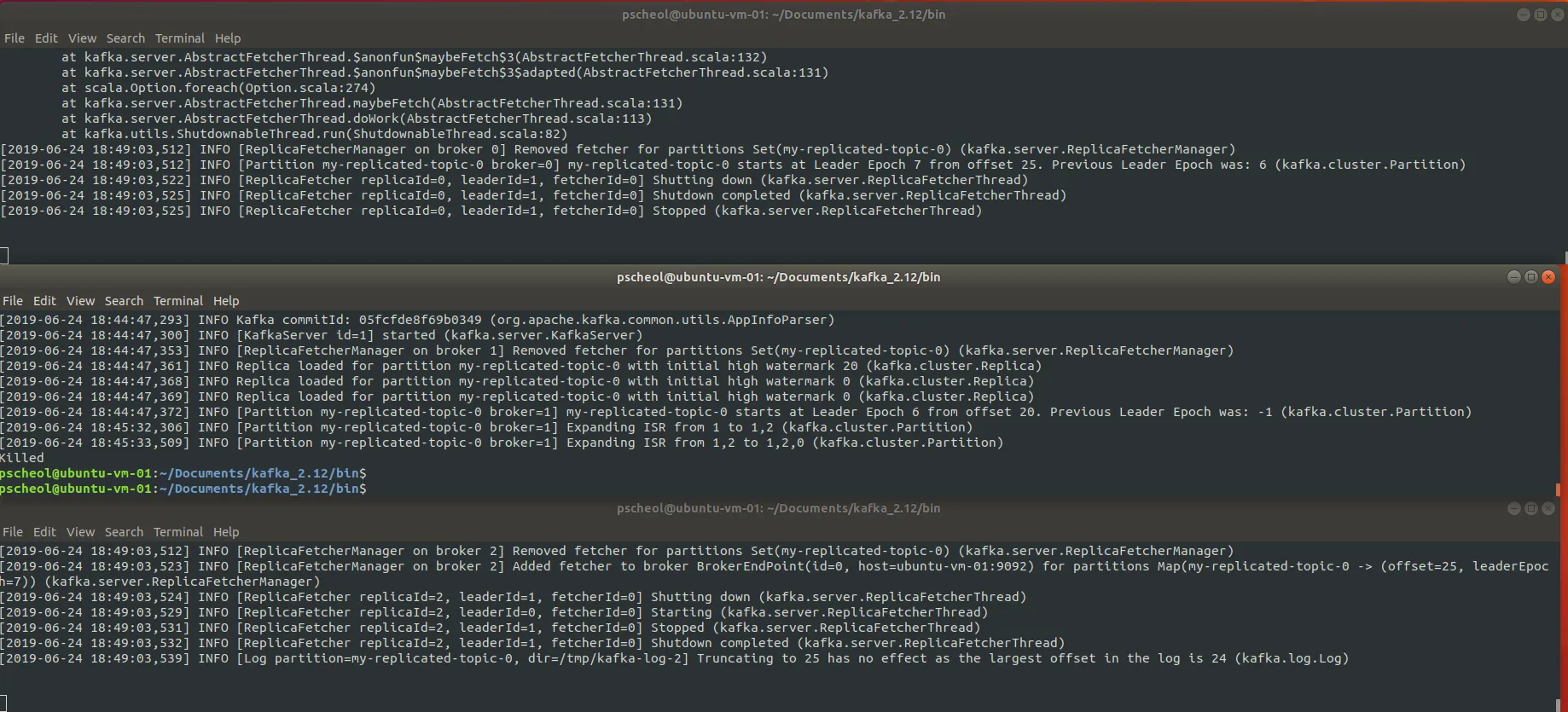Close the bottom terminal window
The height and width of the screenshot is (712, 1568).
(1548, 508)
